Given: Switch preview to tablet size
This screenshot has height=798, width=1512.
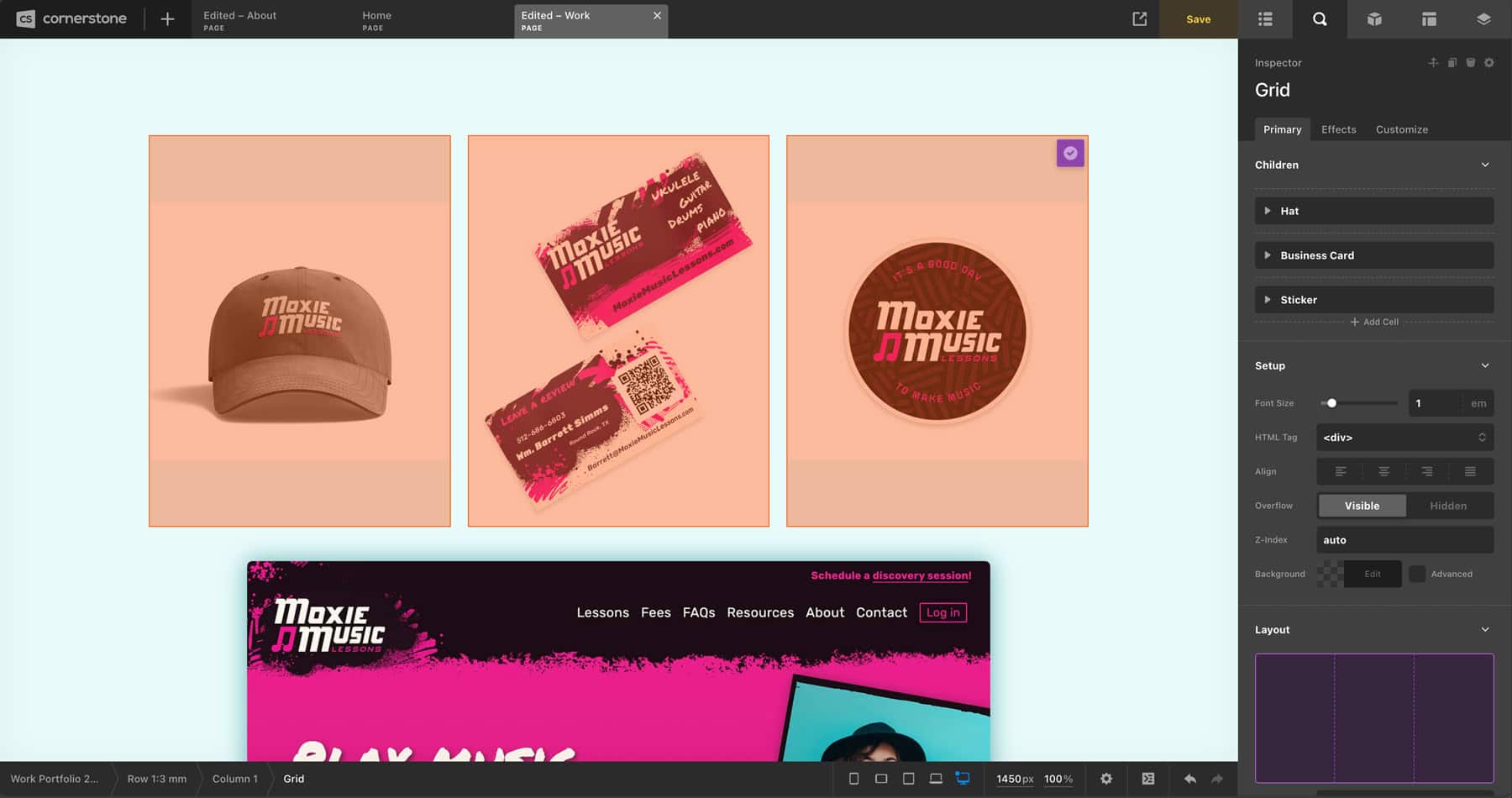Looking at the screenshot, I should coord(908,779).
